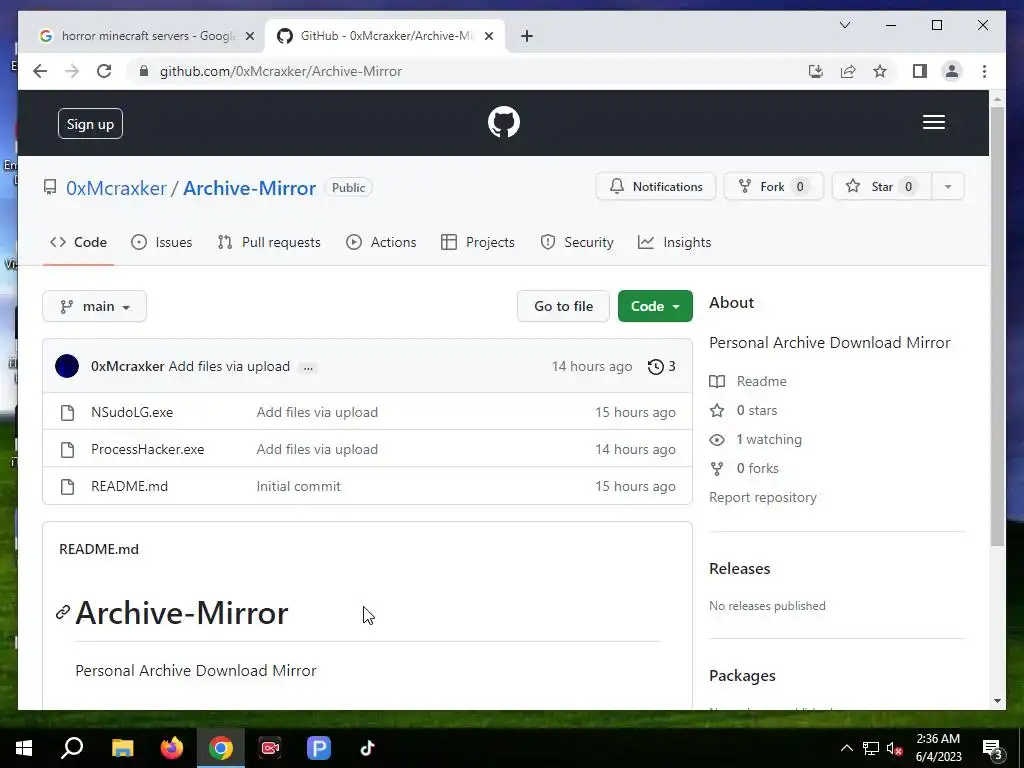
Task: Click the Chrome back arrow
Action: tap(40, 71)
